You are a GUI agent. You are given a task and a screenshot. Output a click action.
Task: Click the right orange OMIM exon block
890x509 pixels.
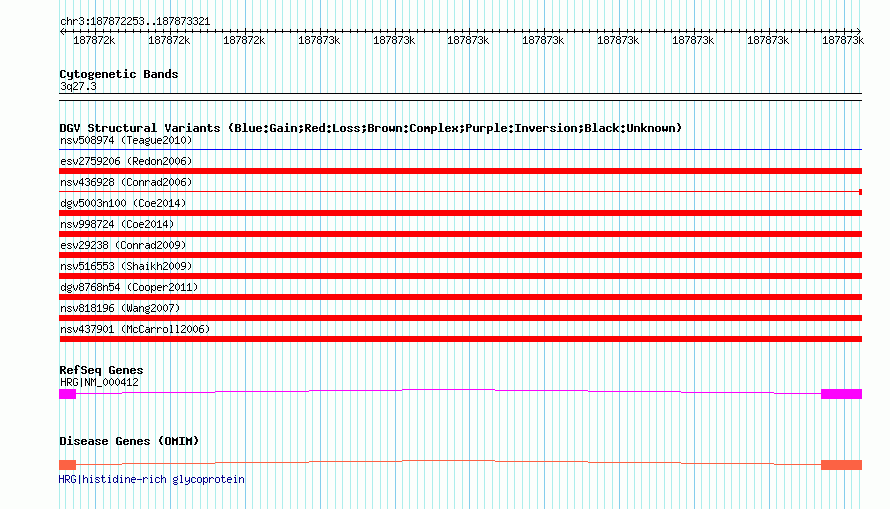pyautogui.click(x=841, y=465)
